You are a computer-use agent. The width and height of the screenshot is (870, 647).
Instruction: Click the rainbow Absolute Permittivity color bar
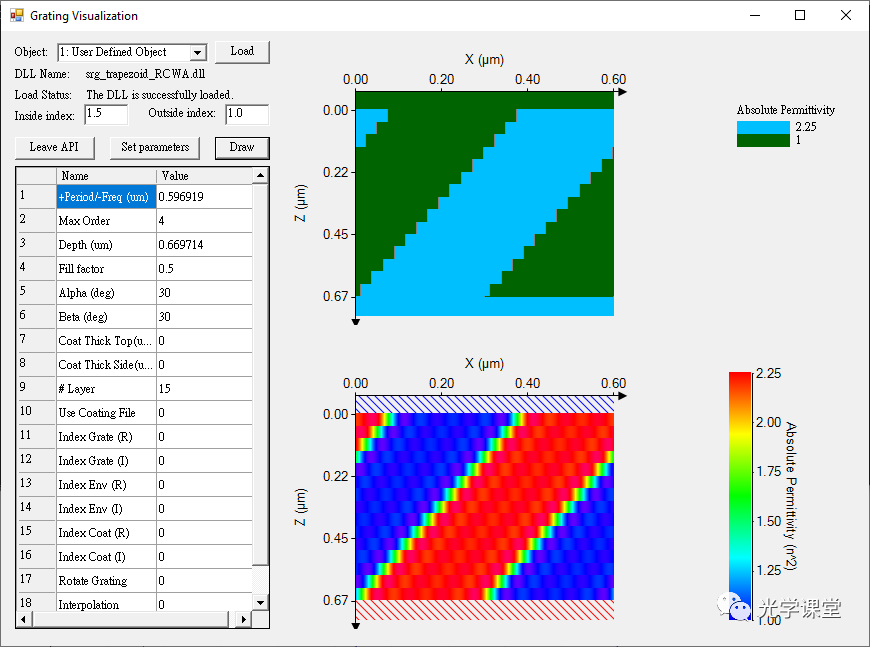(x=740, y=495)
